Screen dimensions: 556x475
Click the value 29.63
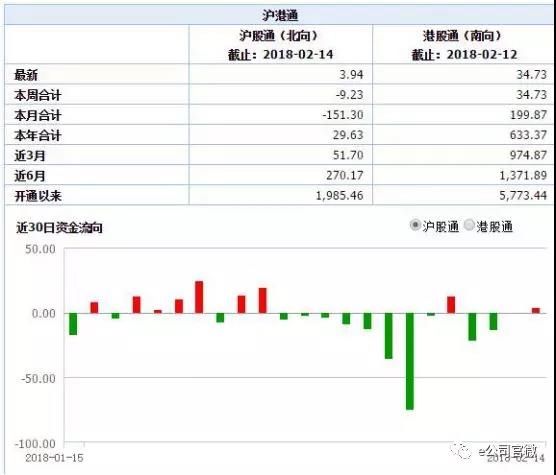coord(348,135)
